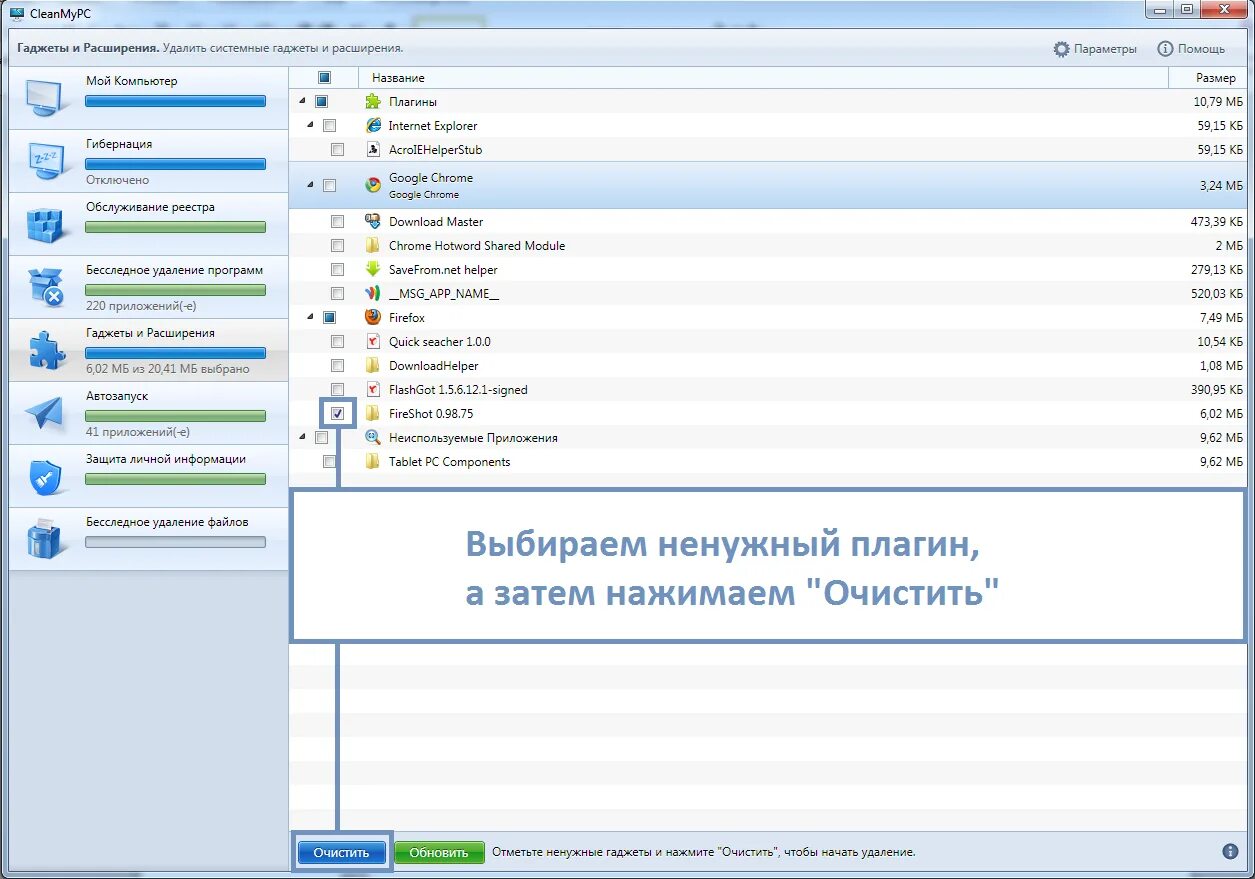Uncheck the FireShot 0.98.75 checkbox
Viewport: 1255px width, 879px height.
coord(337,413)
